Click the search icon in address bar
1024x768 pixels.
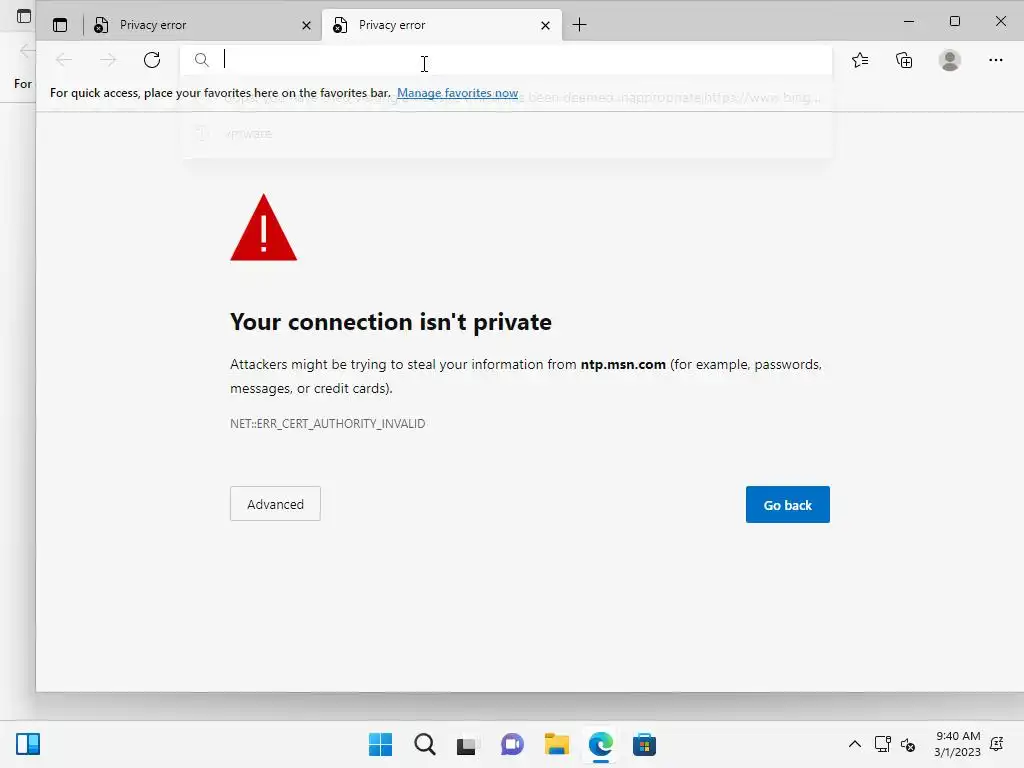click(202, 60)
